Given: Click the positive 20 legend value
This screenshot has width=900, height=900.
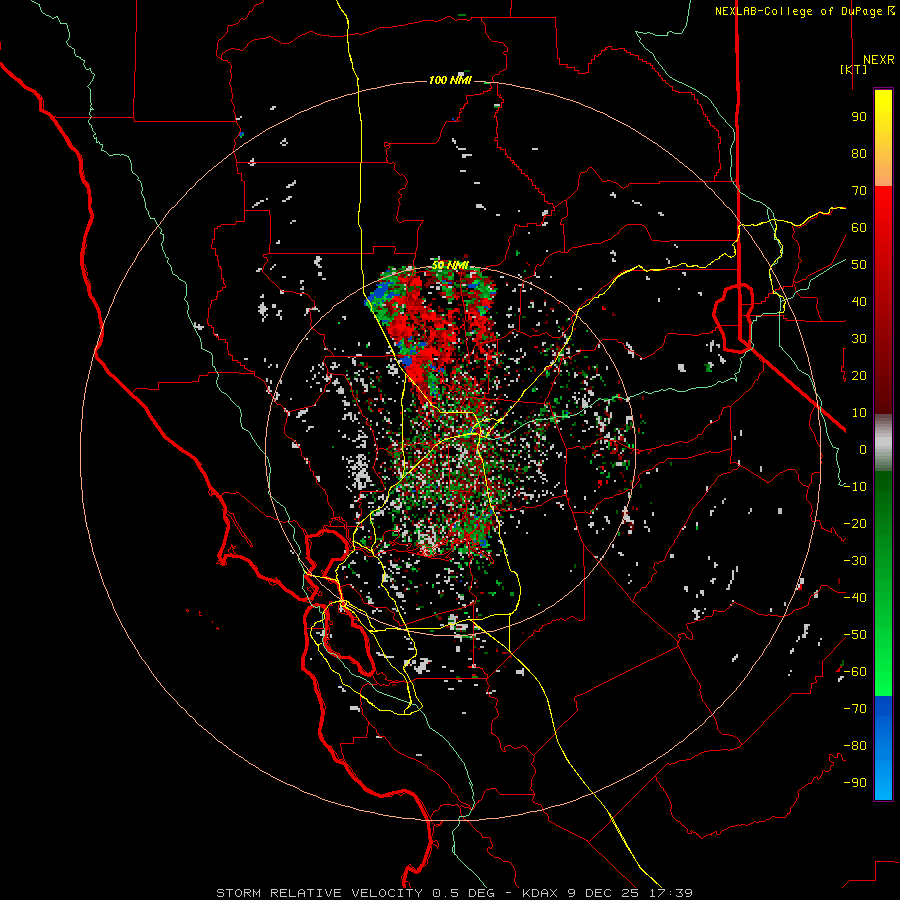Looking at the screenshot, I should pyautogui.click(x=859, y=375).
